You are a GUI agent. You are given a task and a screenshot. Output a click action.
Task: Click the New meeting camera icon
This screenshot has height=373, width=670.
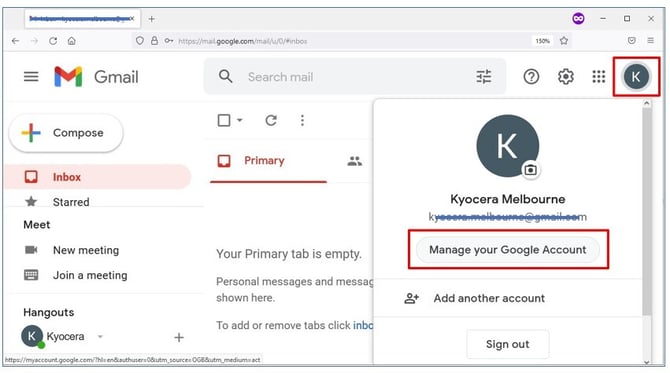pyautogui.click(x=31, y=250)
